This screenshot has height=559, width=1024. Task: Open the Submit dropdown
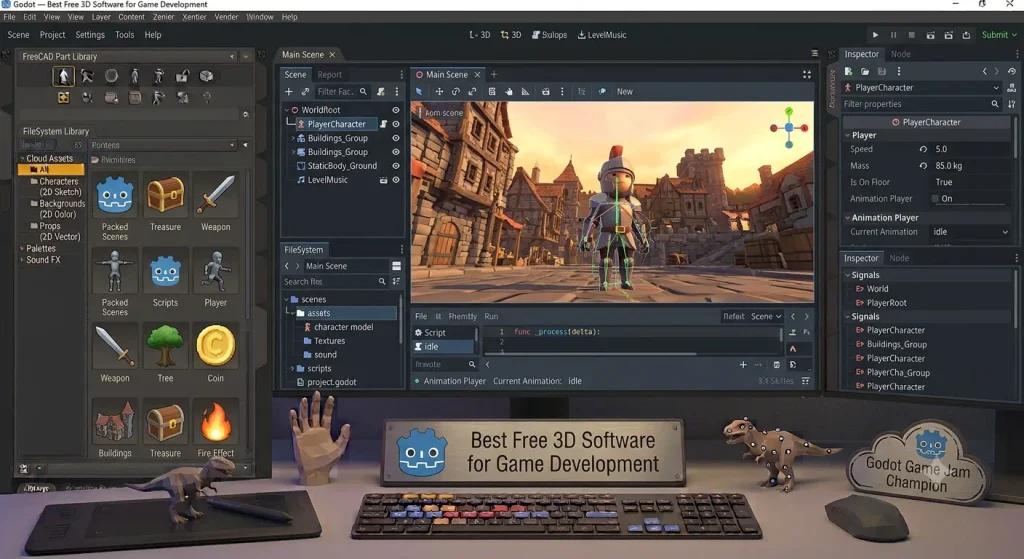tap(999, 35)
